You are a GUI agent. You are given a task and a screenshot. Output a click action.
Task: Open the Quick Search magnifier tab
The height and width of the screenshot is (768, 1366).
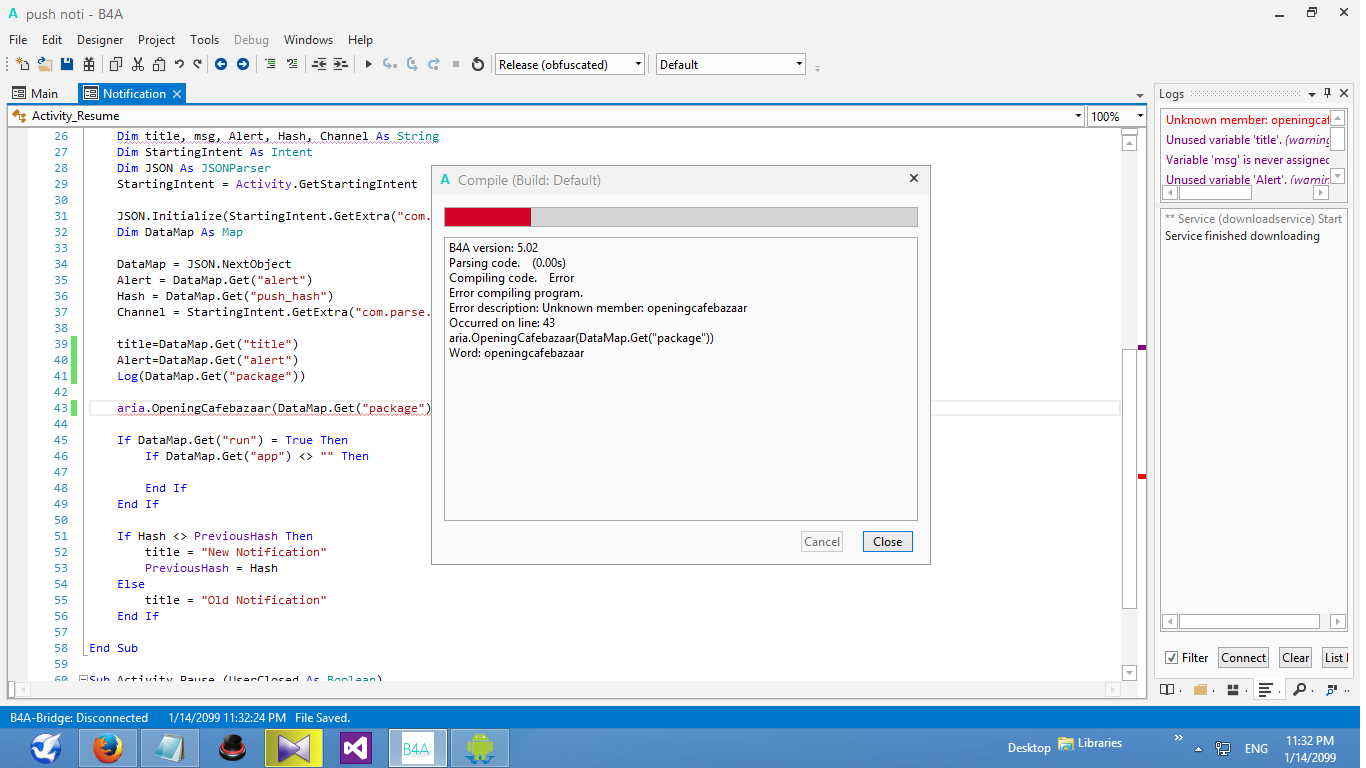[1299, 690]
